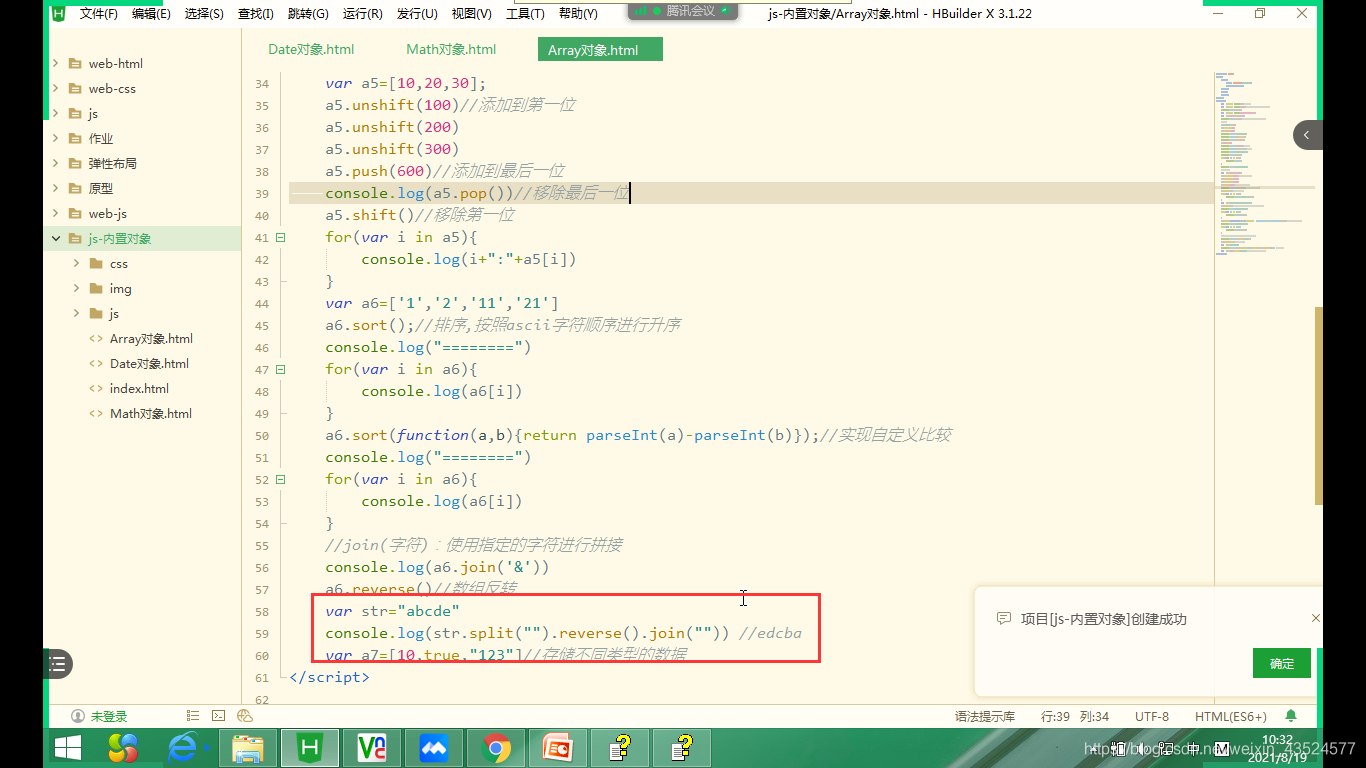Open the VNC taskbar icon
Screen dimensions: 1366x768
pyautogui.click(x=372, y=748)
